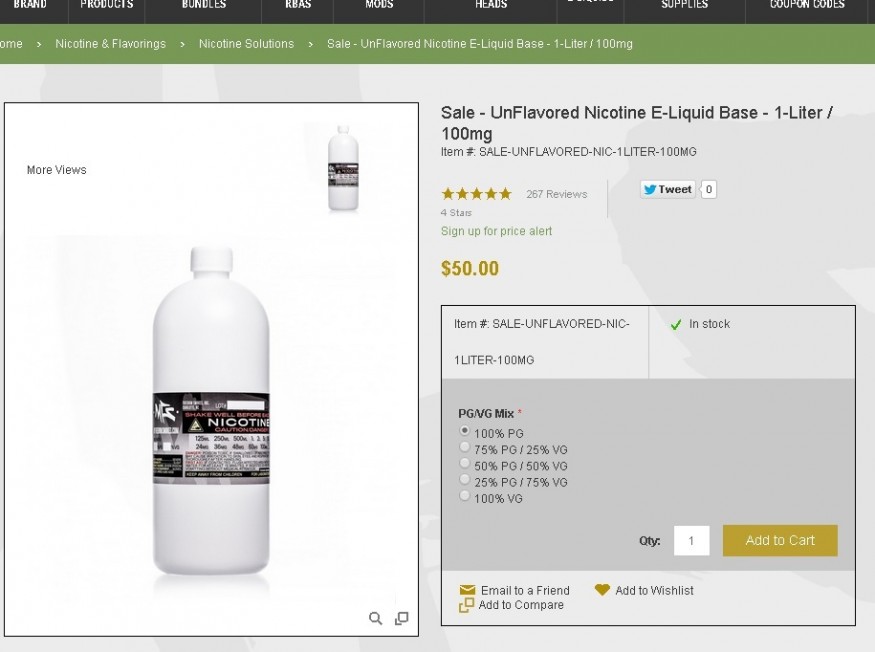875x652 pixels.
Task: Click the small bottle thumbnail under More Views
Action: click(x=343, y=168)
